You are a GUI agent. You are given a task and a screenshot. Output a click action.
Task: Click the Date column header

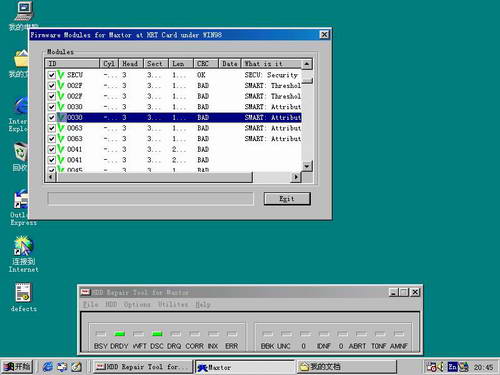click(230, 63)
